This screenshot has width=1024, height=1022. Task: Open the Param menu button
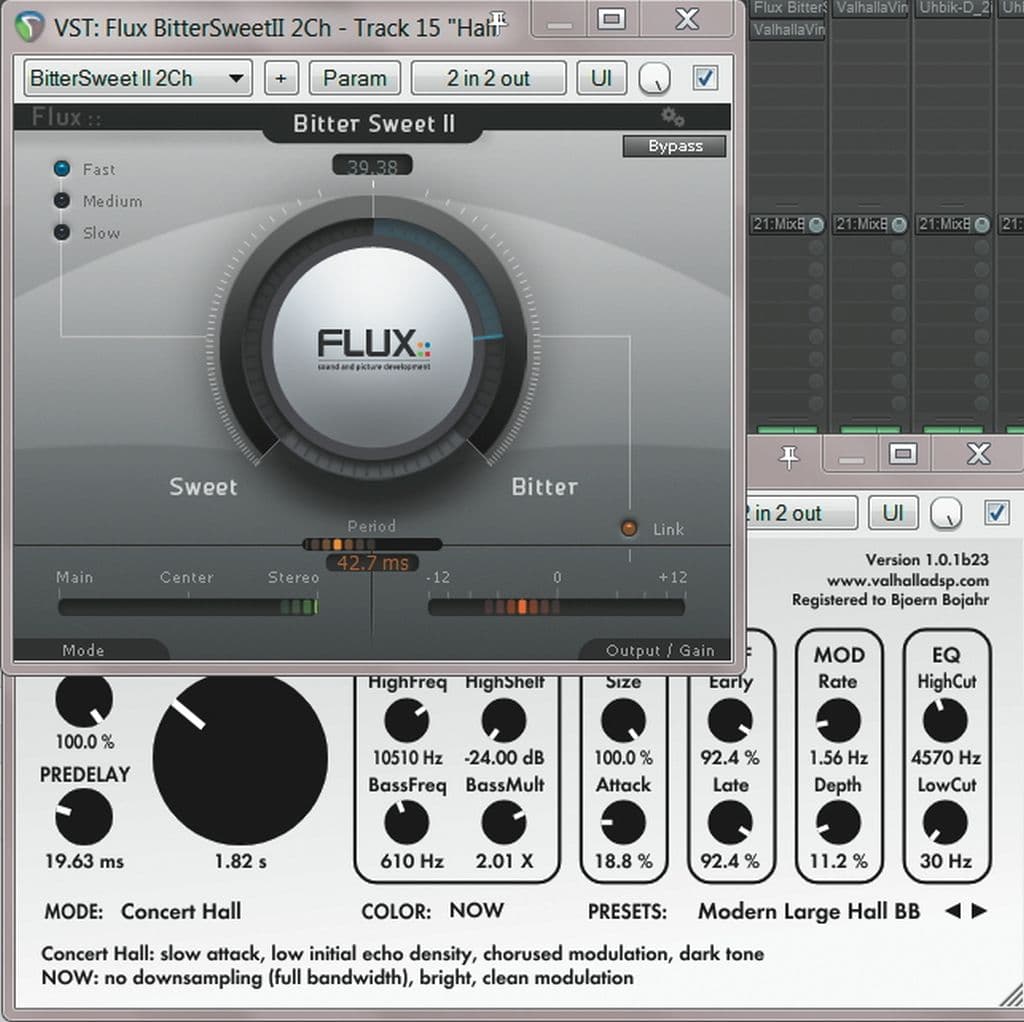coord(355,78)
